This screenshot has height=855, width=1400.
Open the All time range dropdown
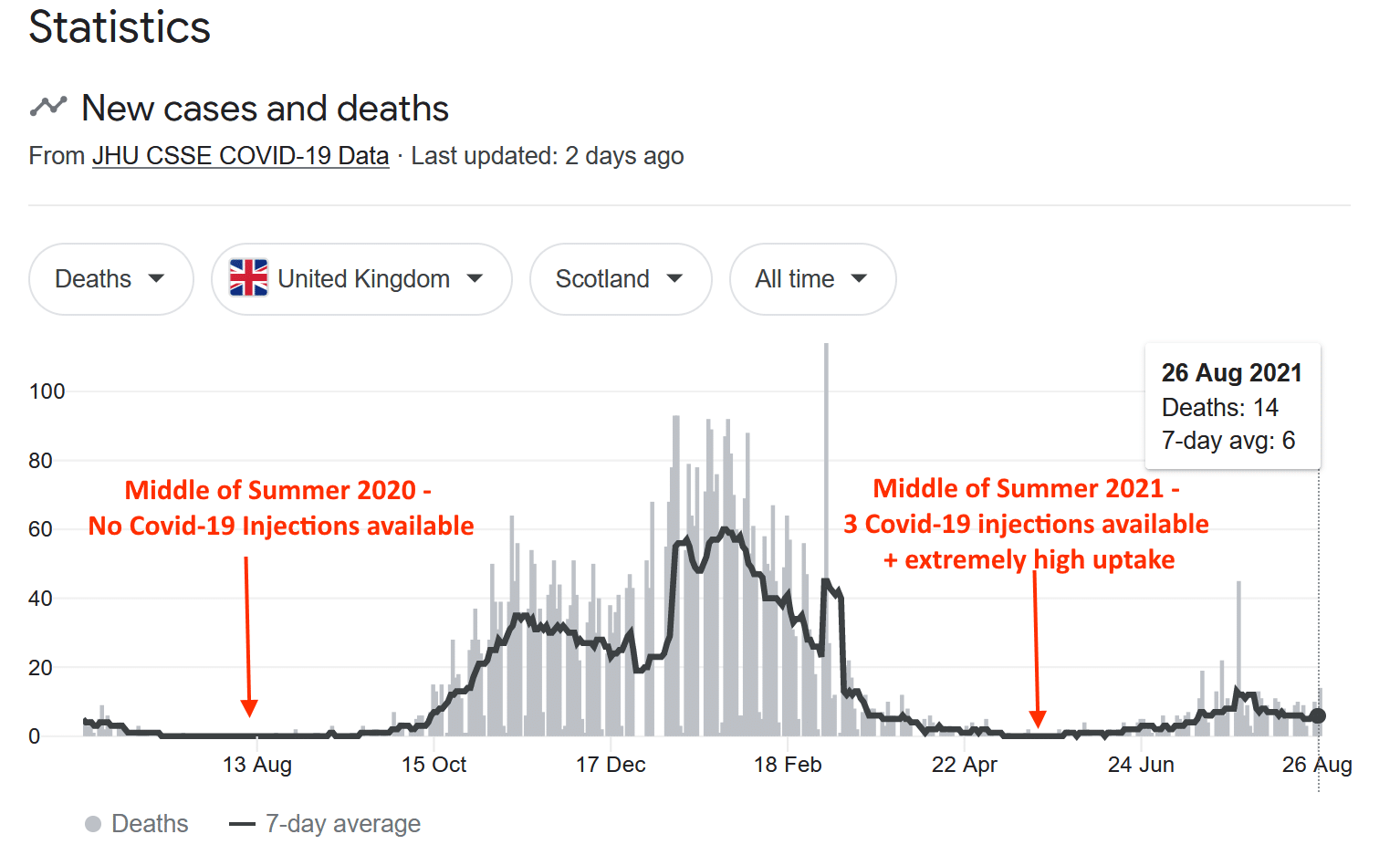[x=811, y=278]
